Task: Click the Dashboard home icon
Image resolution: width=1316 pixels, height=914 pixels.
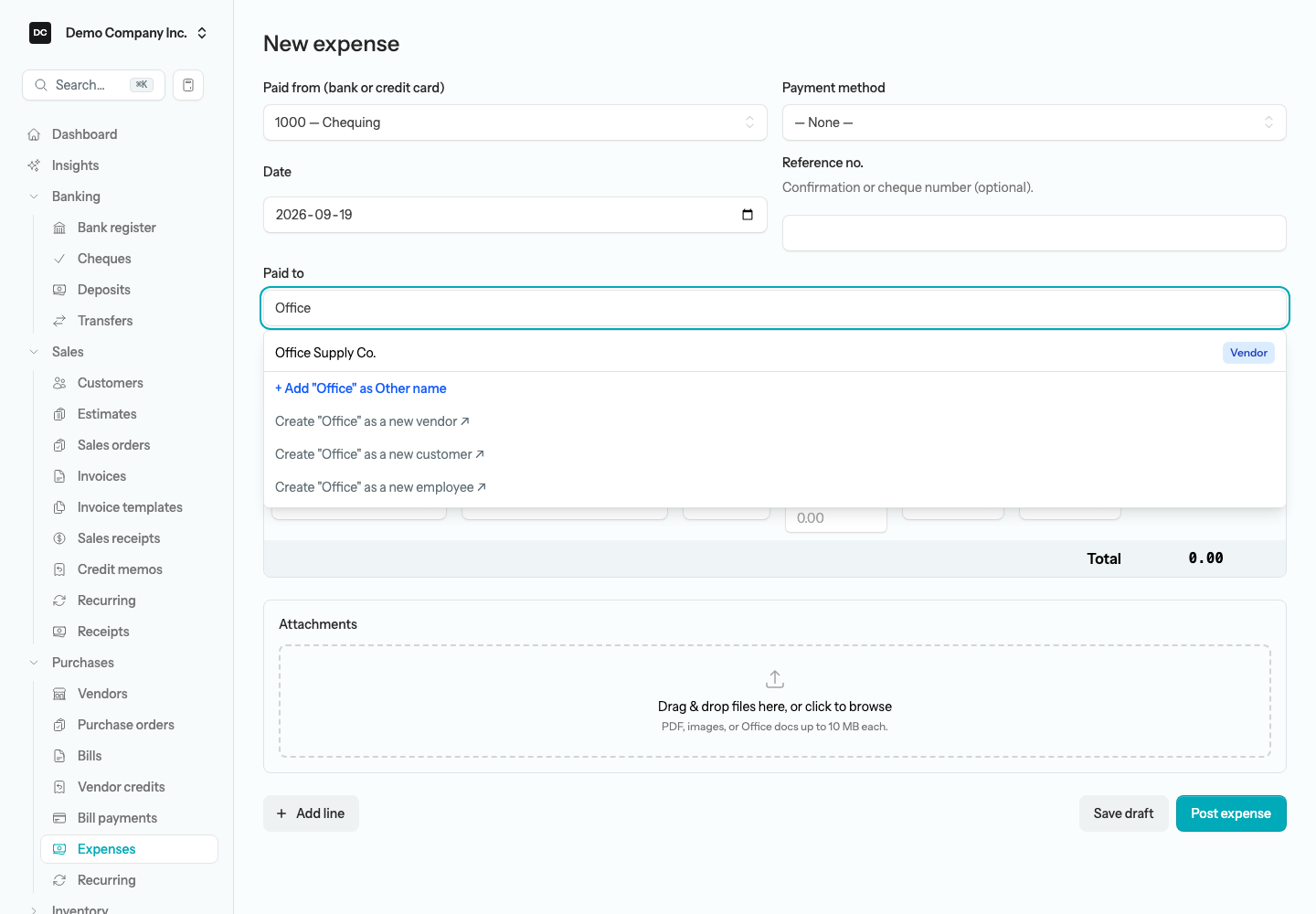Action: point(34,134)
